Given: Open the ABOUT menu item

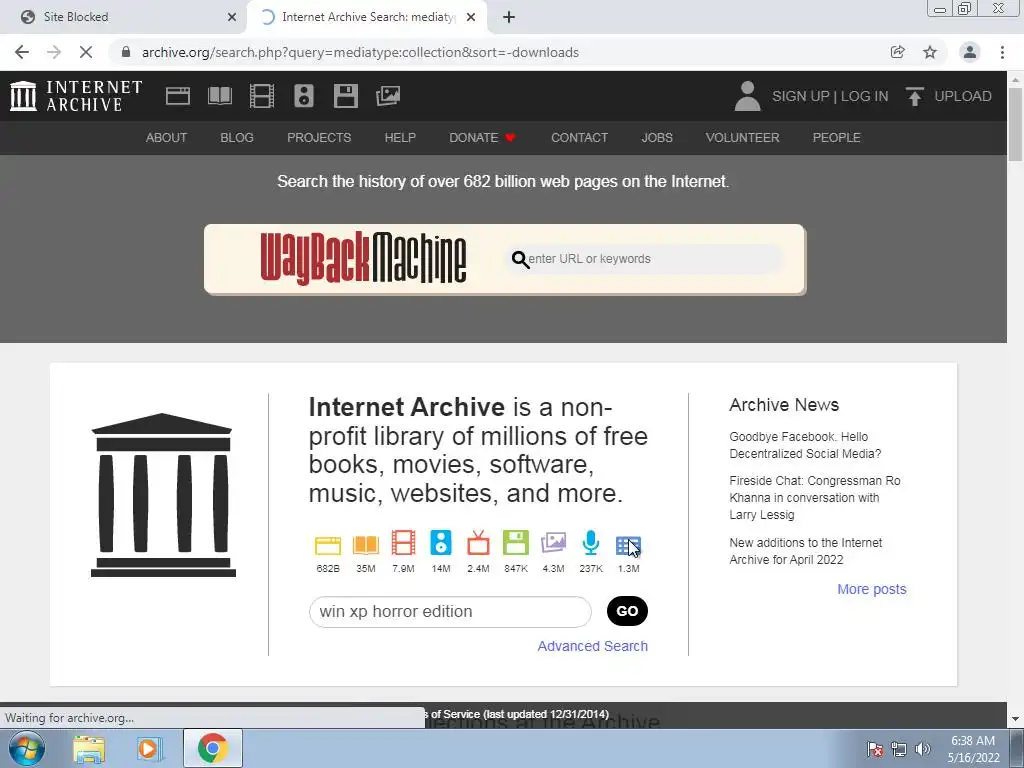Looking at the screenshot, I should click(167, 138).
